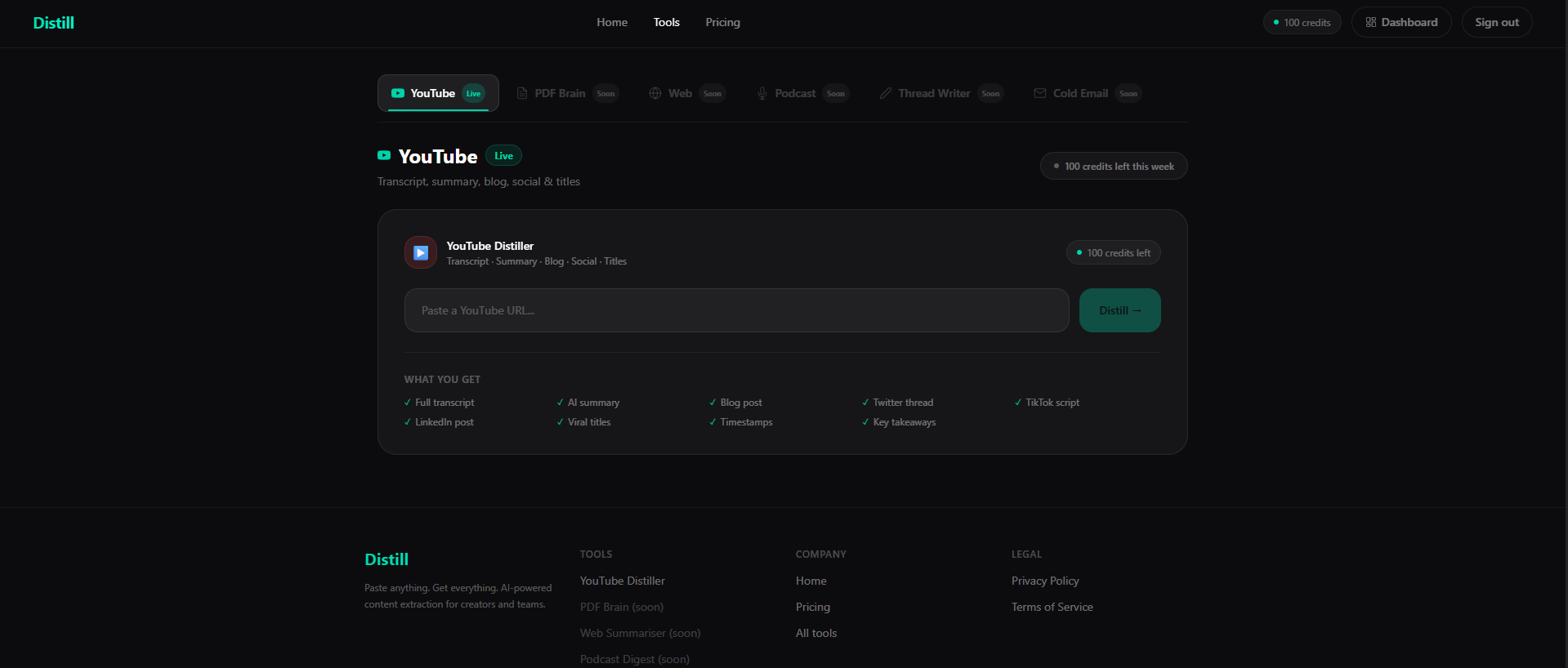1568x668 pixels.
Task: Select the Web tab
Action: (x=686, y=93)
